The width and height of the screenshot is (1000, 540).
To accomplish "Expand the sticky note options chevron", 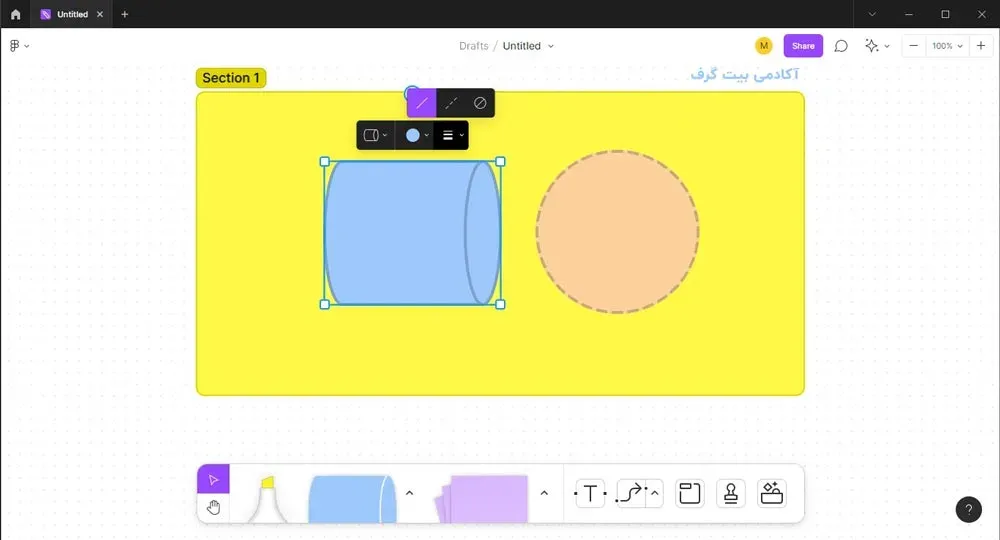I will [544, 493].
